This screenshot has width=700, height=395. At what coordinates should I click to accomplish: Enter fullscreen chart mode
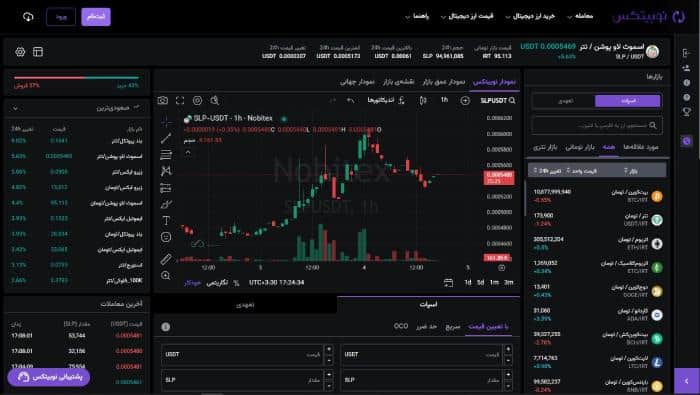click(180, 100)
